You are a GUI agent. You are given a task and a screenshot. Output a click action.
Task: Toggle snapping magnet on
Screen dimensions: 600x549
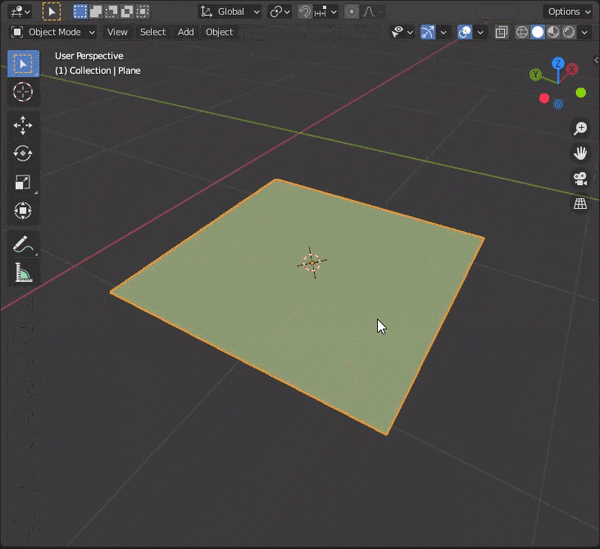[305, 12]
